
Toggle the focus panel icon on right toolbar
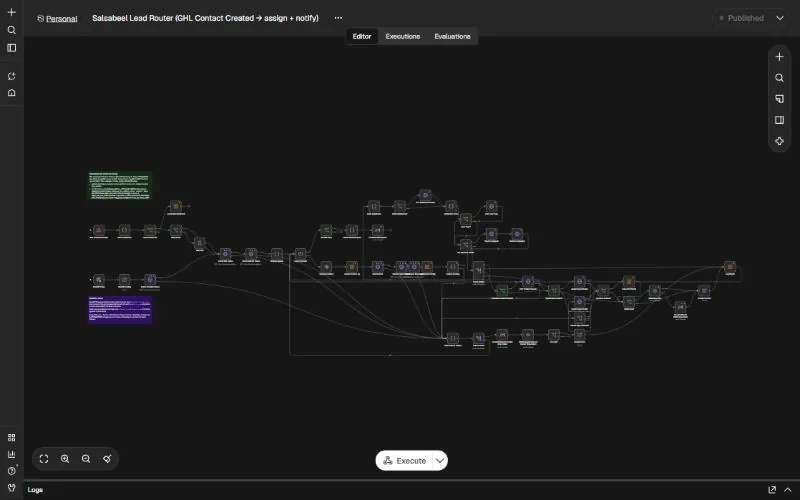click(x=779, y=120)
